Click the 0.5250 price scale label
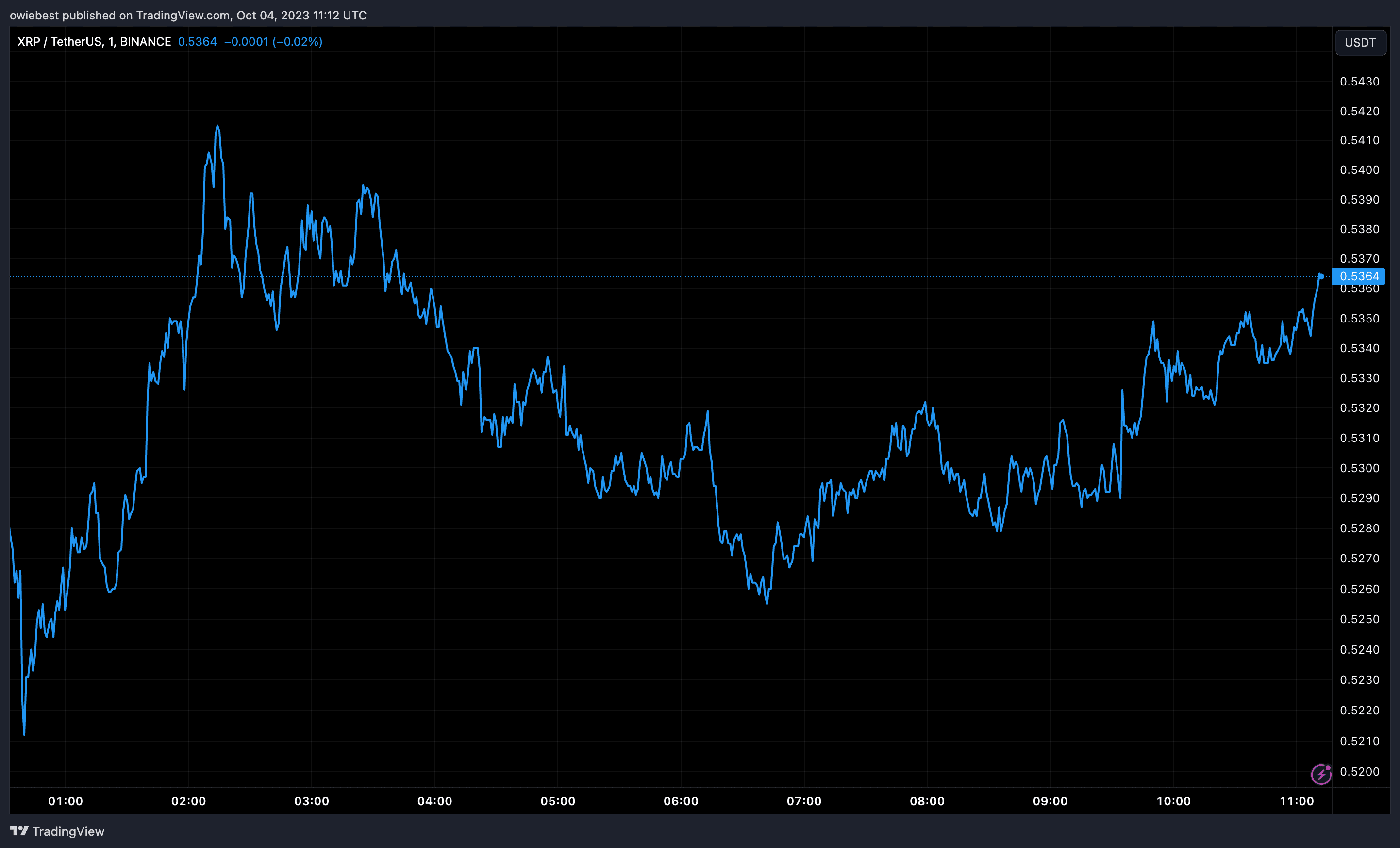The image size is (1400, 848). pyautogui.click(x=1359, y=619)
